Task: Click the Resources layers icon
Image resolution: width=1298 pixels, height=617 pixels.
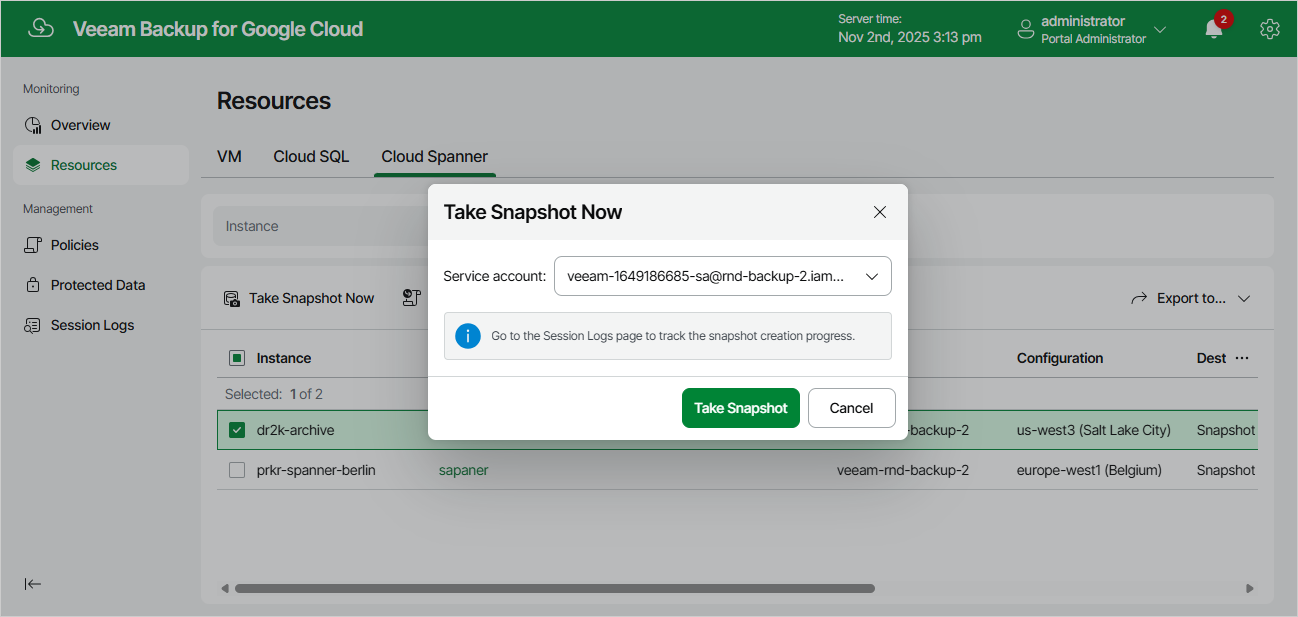Action: pyautogui.click(x=33, y=165)
